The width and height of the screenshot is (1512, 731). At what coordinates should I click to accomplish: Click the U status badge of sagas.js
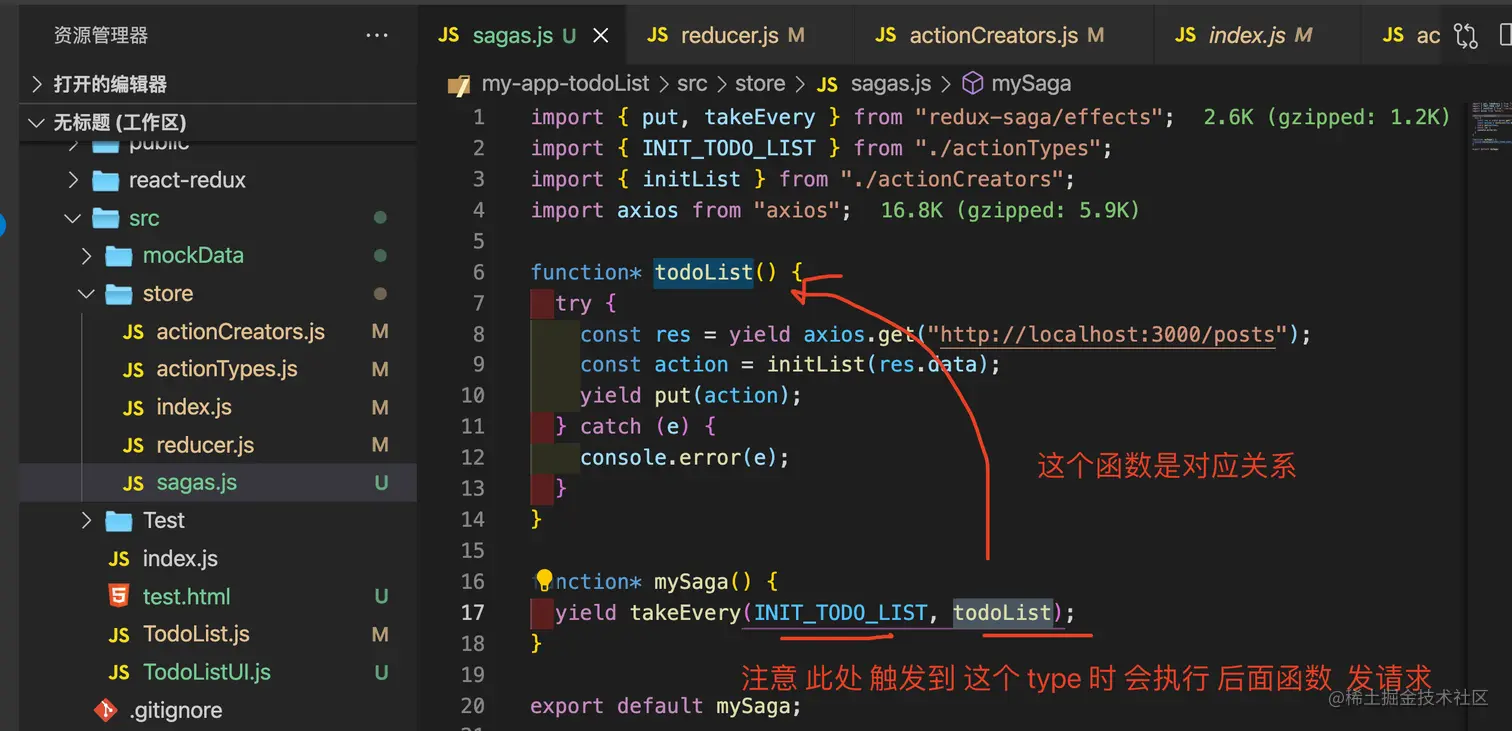381,483
